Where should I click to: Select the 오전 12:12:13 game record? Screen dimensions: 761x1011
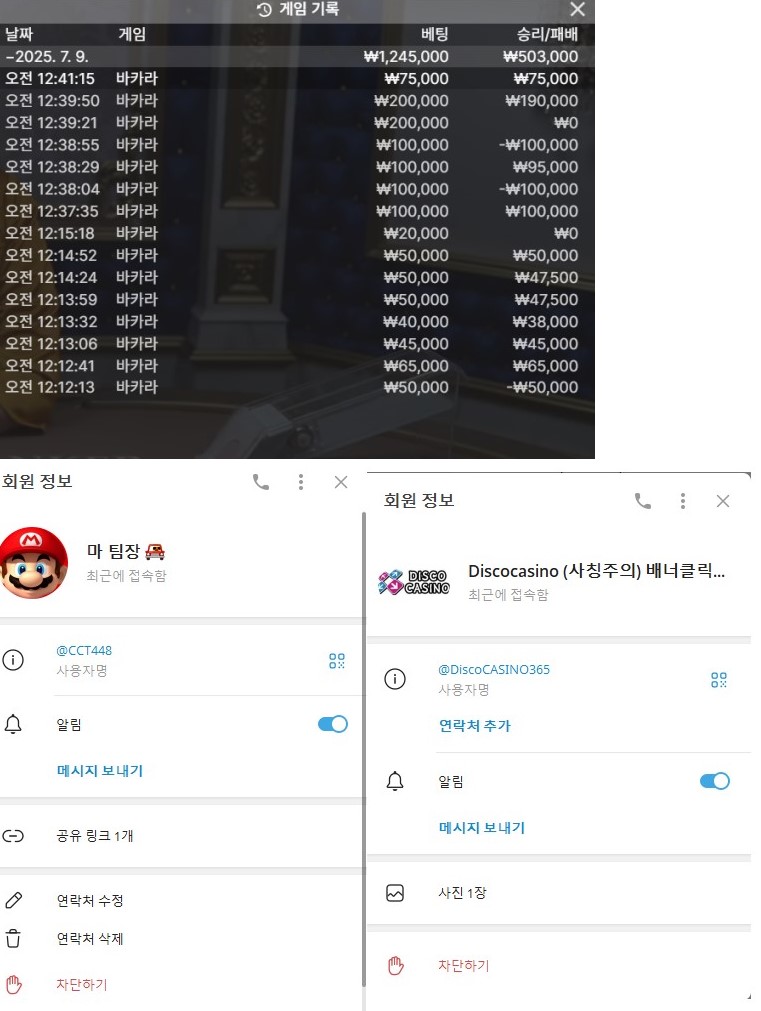click(x=297, y=387)
